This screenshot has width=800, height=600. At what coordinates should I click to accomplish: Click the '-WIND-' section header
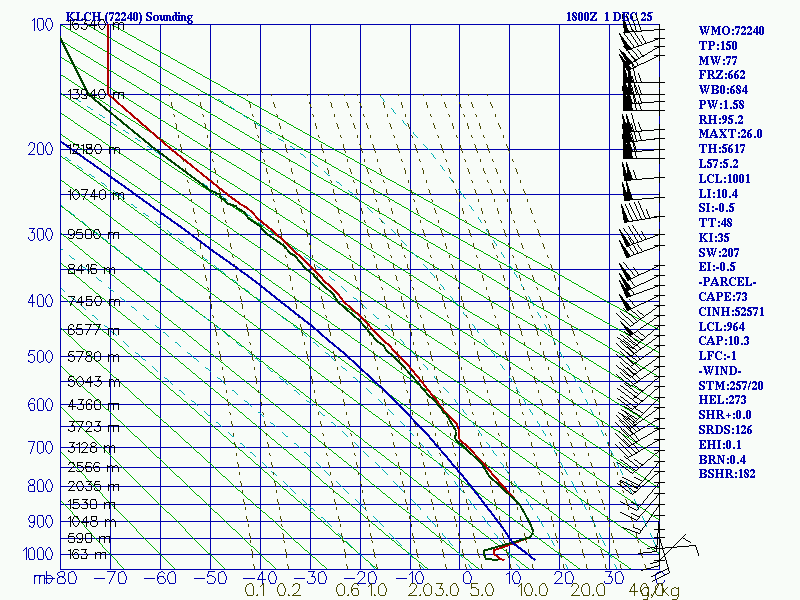tap(720, 370)
